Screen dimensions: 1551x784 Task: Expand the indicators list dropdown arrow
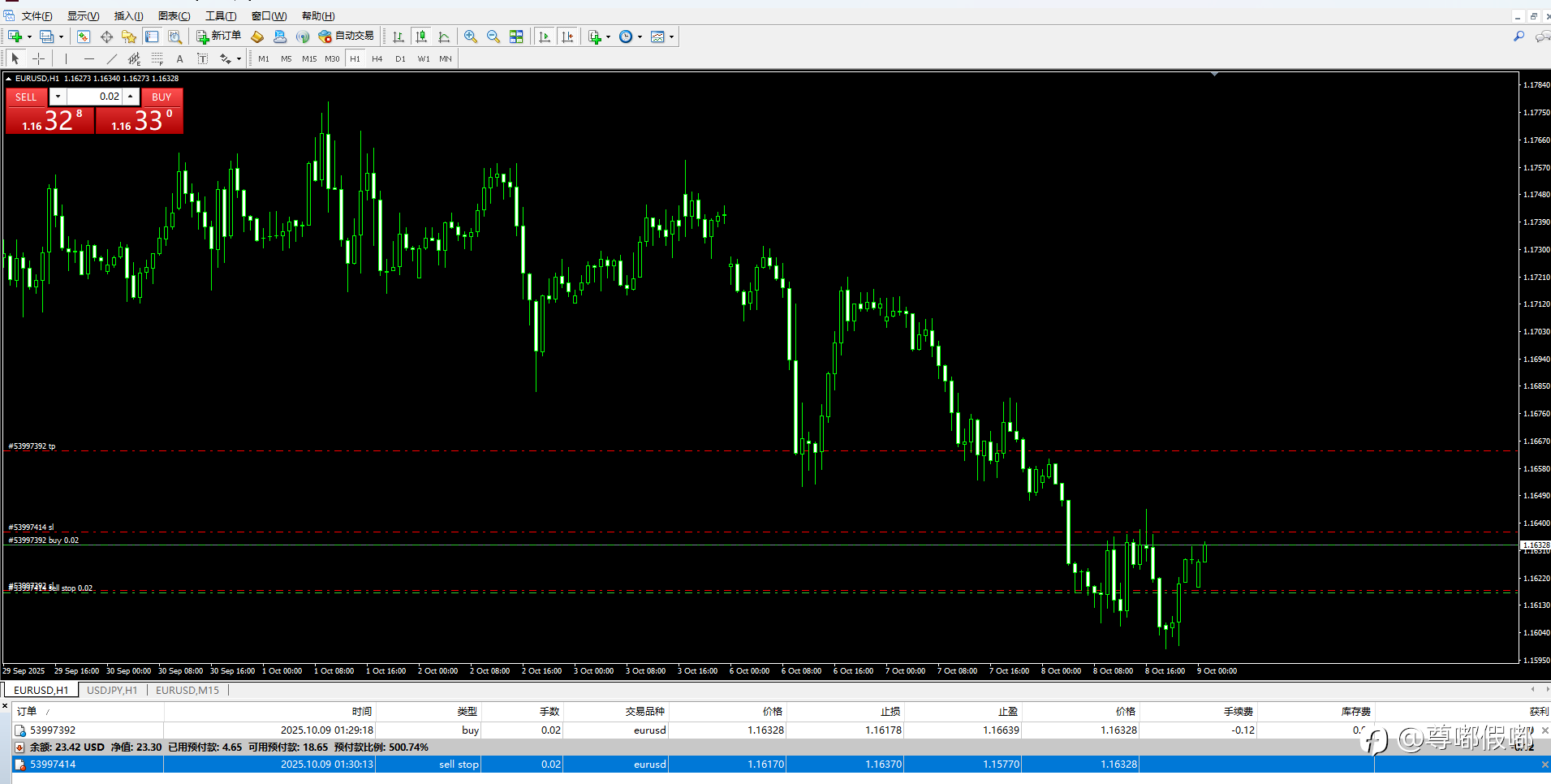tap(608, 37)
